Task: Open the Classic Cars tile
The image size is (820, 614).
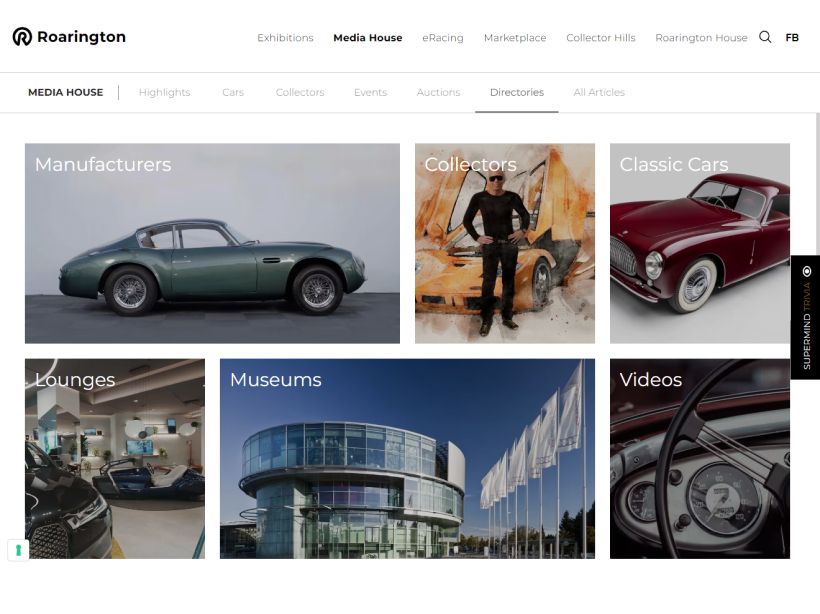Action: [x=699, y=243]
